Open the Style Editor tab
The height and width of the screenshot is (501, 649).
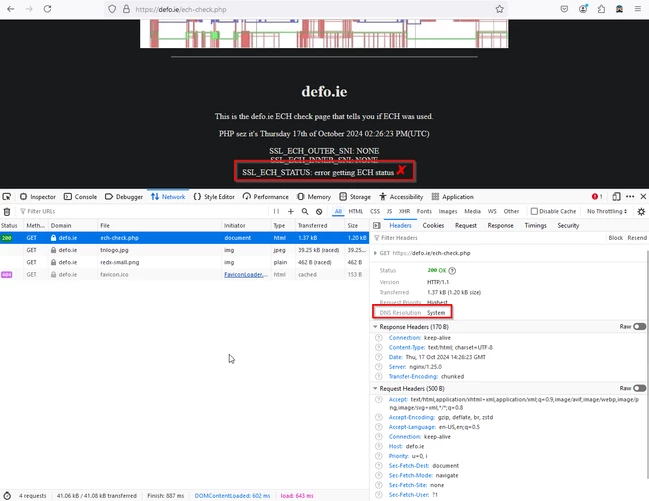click(214, 197)
